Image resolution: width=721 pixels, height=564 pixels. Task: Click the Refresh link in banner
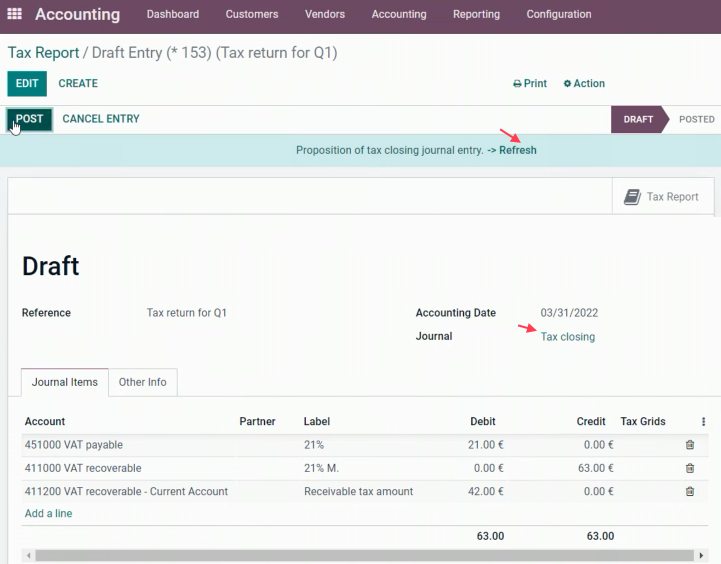coord(518,150)
